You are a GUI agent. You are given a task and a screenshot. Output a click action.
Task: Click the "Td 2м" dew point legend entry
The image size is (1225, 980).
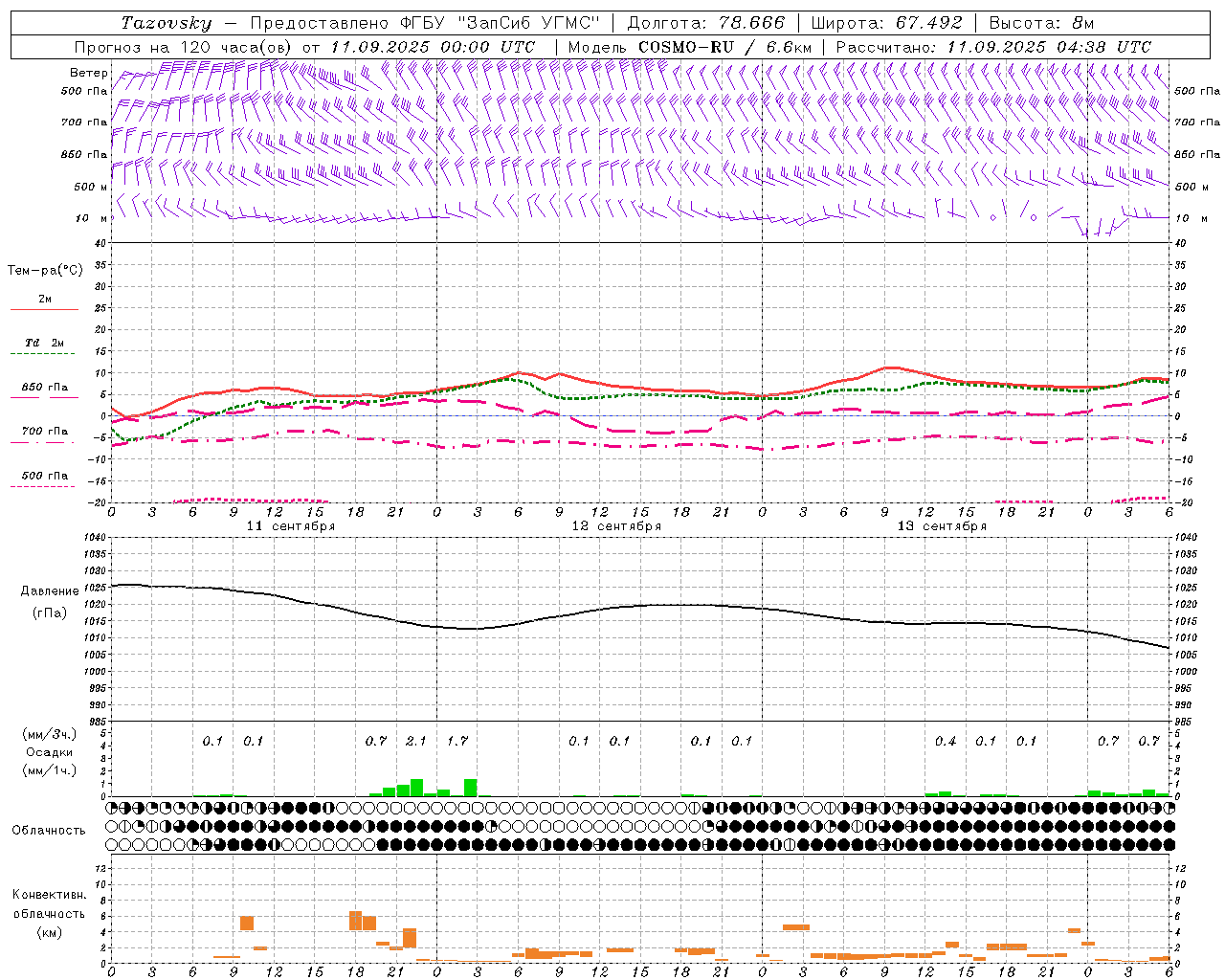pos(45,343)
